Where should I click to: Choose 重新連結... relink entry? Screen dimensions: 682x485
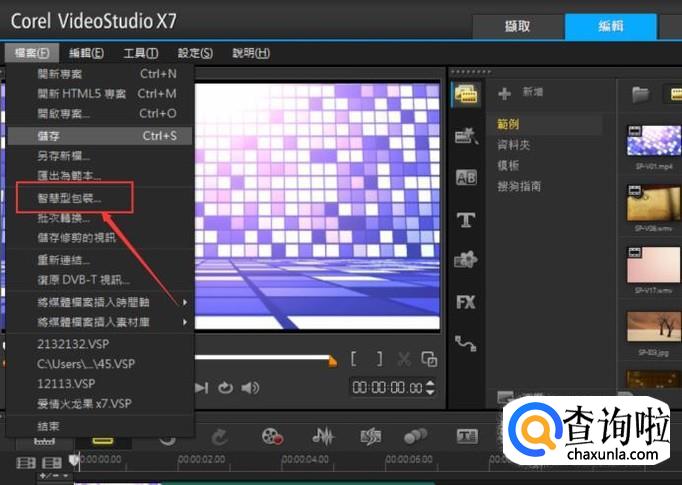[100, 260]
